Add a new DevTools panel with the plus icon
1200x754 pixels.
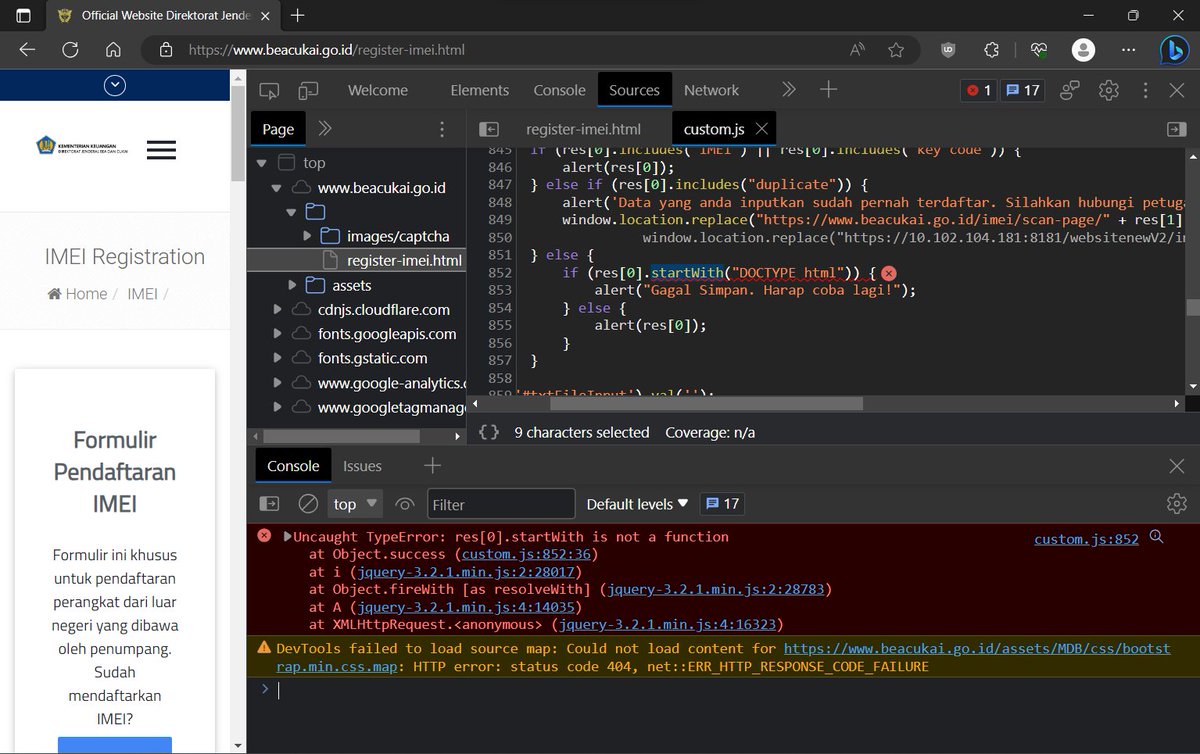coord(828,90)
